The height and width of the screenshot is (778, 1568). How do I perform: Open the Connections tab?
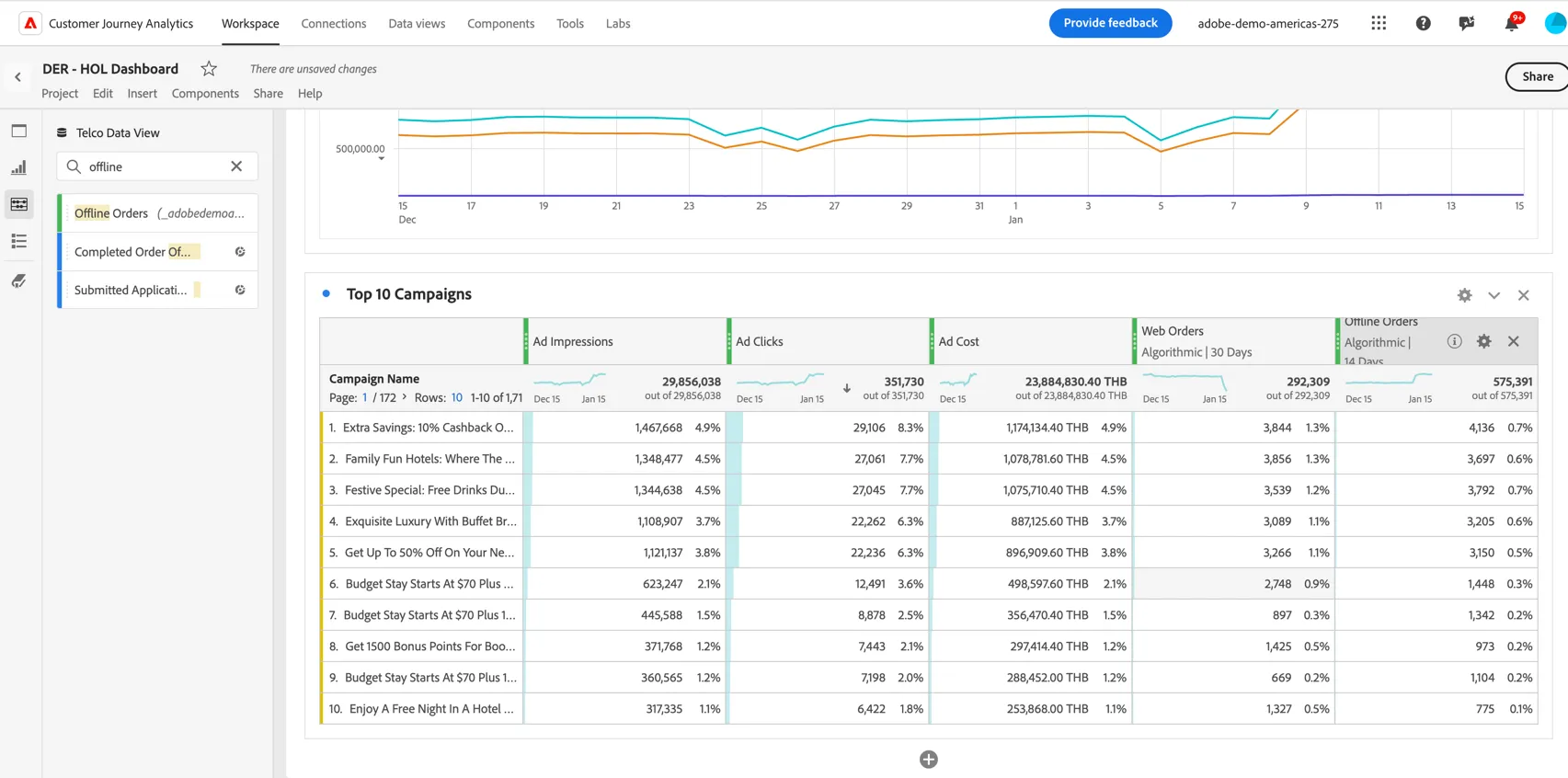[334, 24]
